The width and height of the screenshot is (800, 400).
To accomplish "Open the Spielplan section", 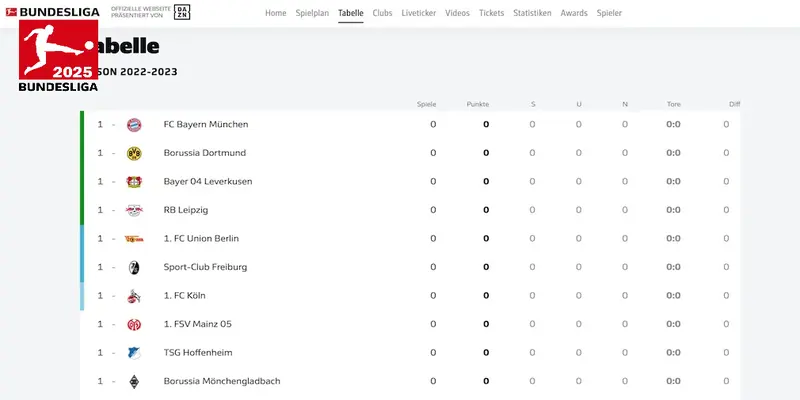I will (x=312, y=13).
